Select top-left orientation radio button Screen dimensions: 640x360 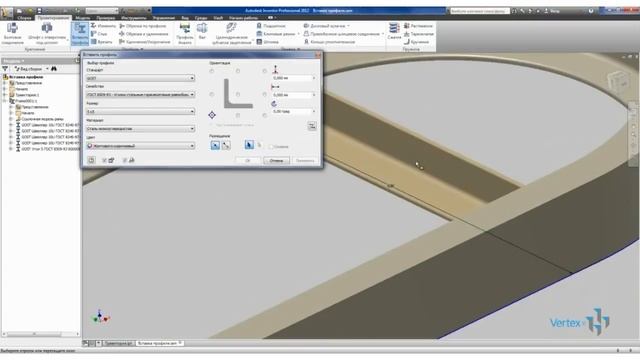212,71
